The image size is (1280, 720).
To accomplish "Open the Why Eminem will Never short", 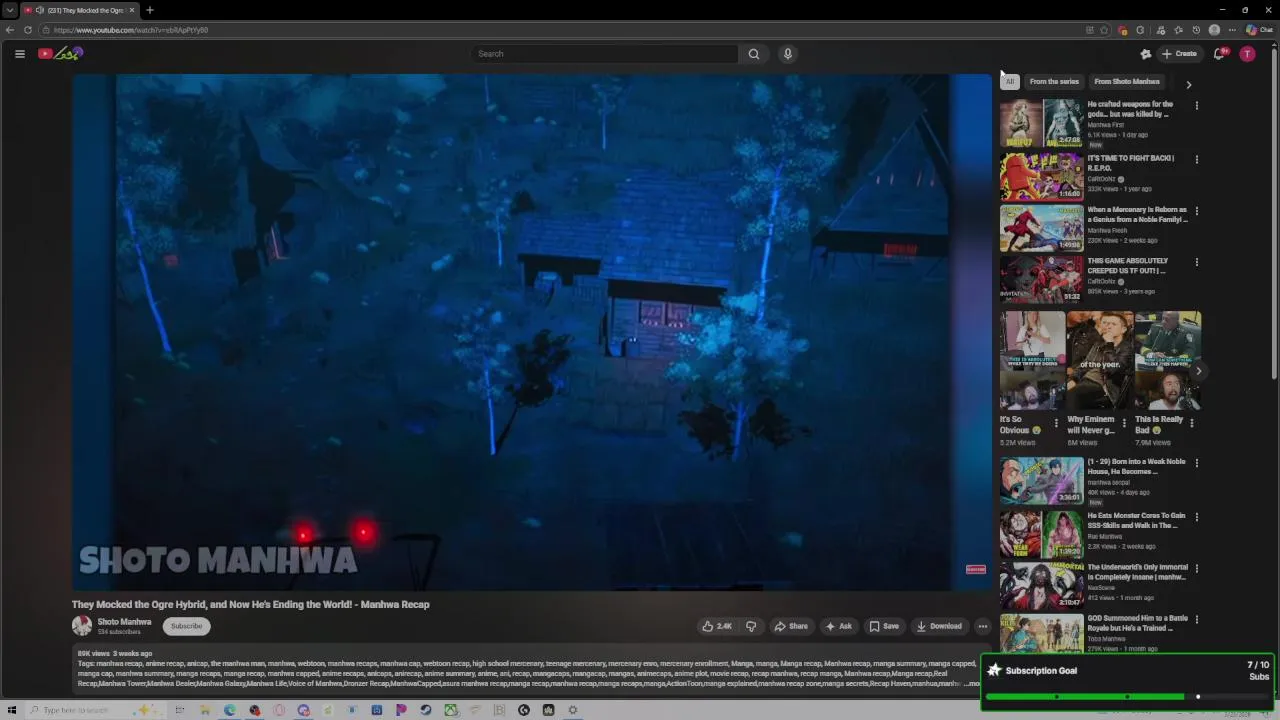I will coord(1100,361).
